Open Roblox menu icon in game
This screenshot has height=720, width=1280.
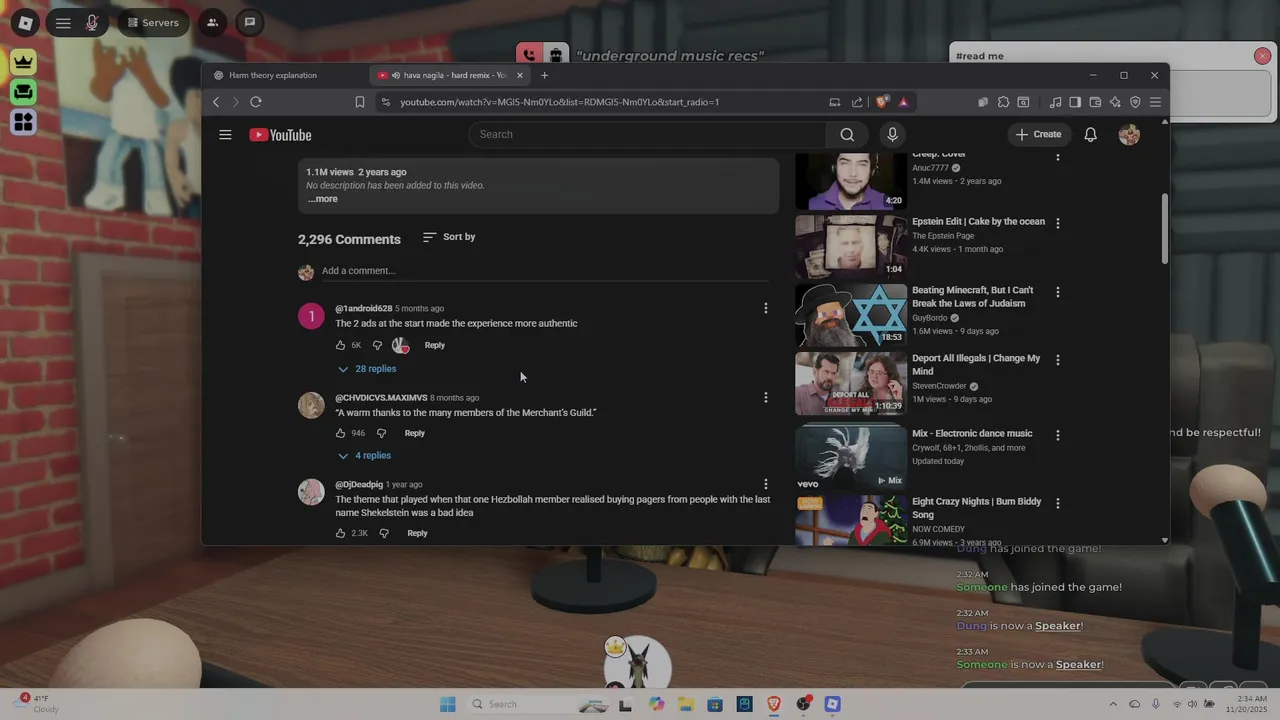25,22
